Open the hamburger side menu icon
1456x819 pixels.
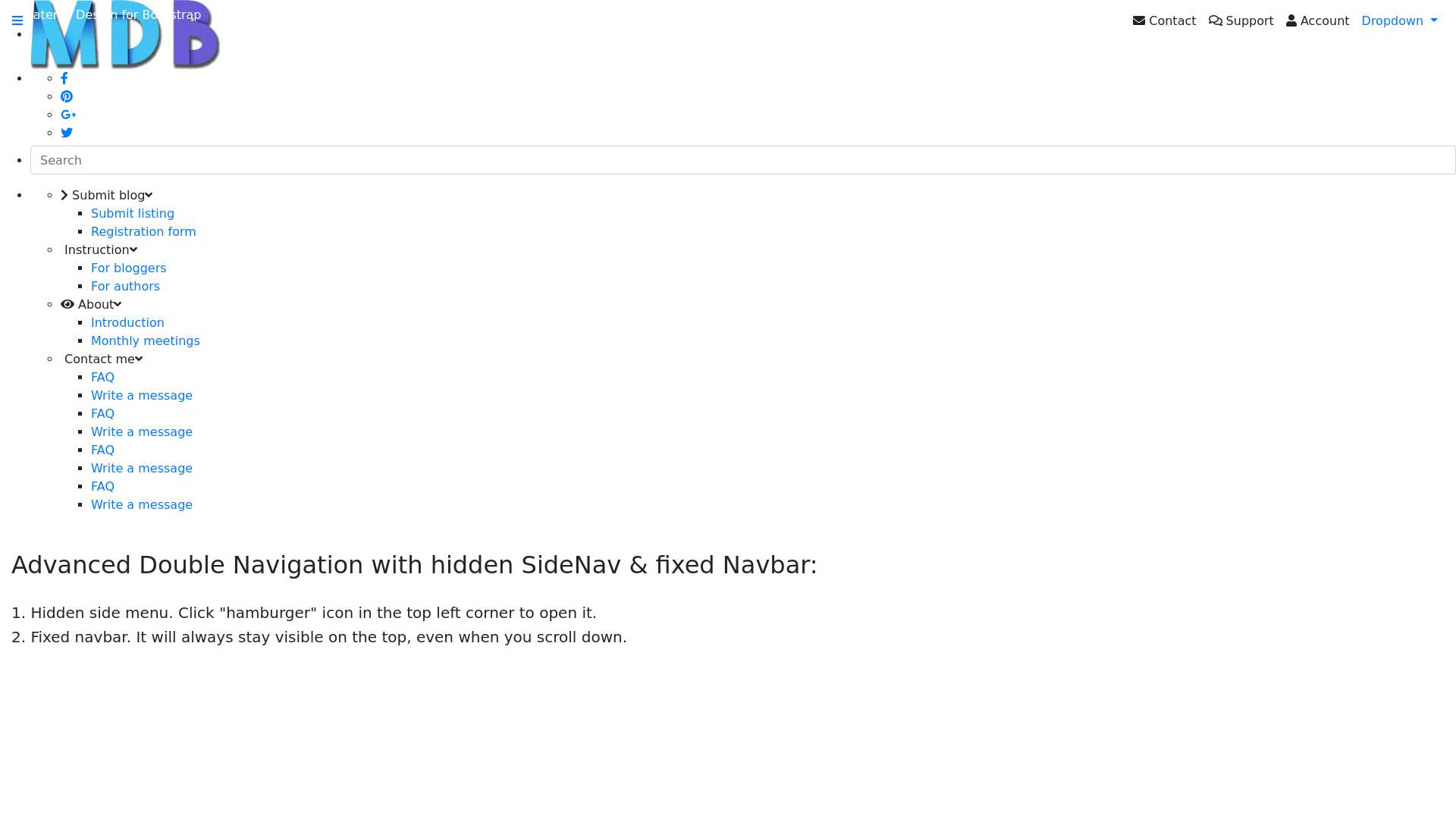tap(17, 21)
